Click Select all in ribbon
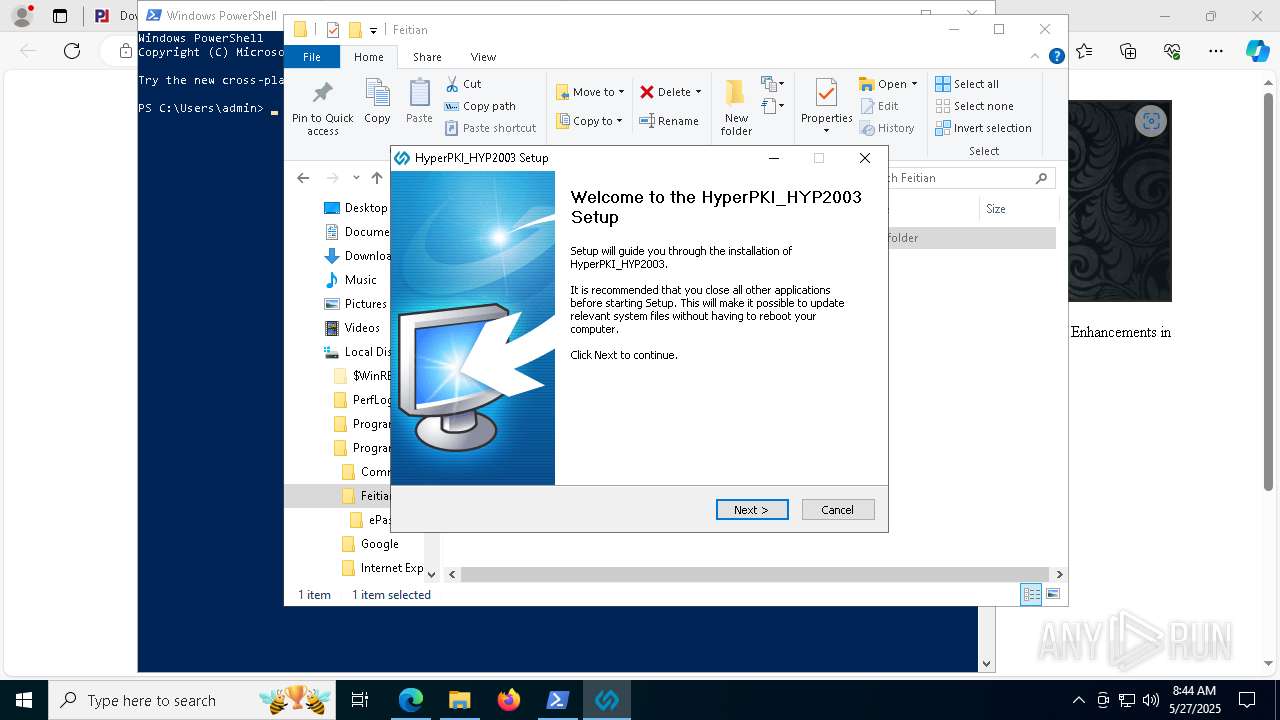This screenshot has width=1280, height=720. click(x=967, y=84)
